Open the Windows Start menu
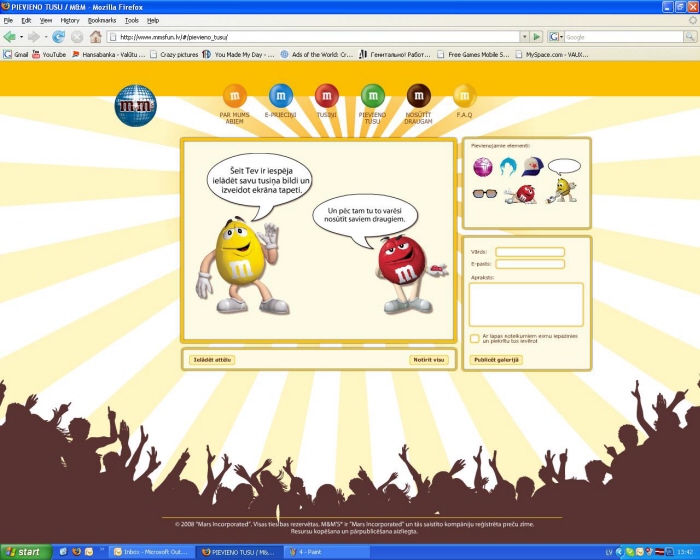The height and width of the screenshot is (560, 700). pyautogui.click(x=25, y=552)
